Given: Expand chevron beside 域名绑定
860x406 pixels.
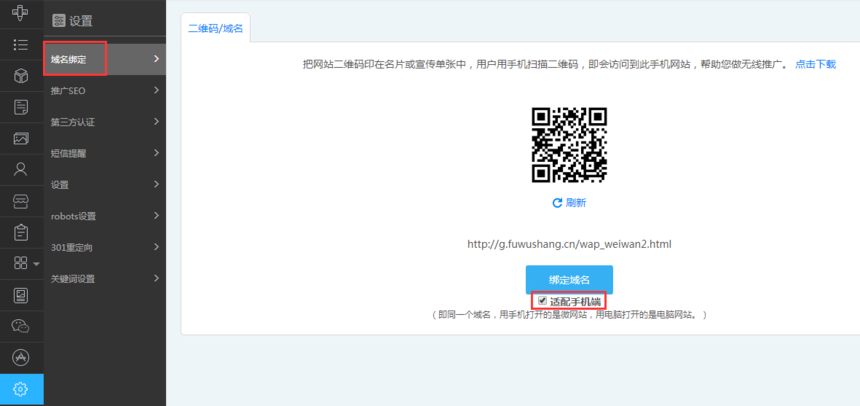Looking at the screenshot, I should [157, 59].
